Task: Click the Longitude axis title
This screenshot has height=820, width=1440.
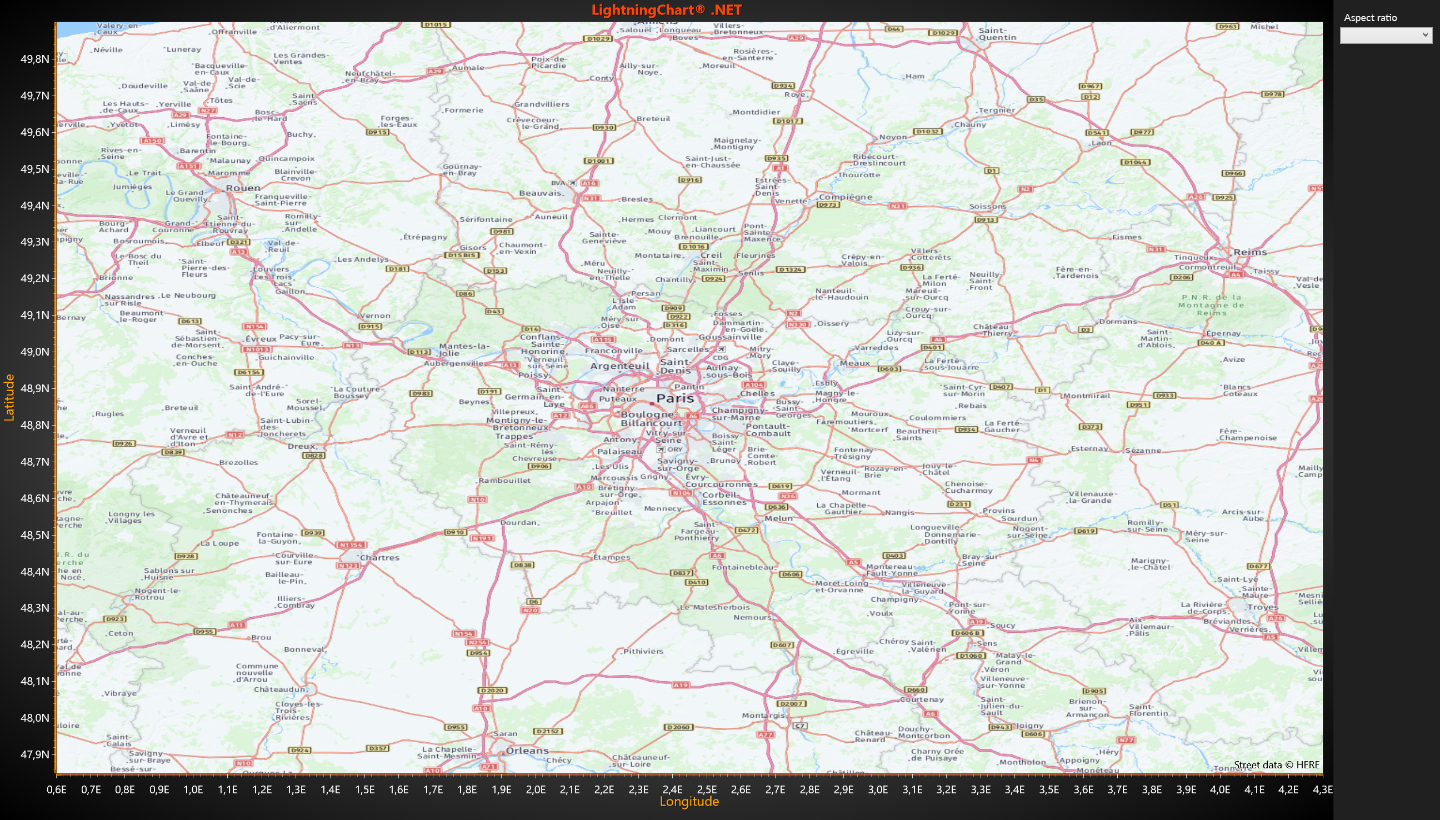Action: [x=689, y=802]
